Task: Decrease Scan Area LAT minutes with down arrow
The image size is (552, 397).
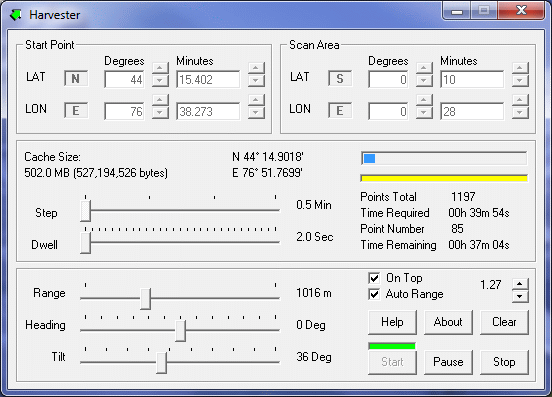Action: pos(520,81)
